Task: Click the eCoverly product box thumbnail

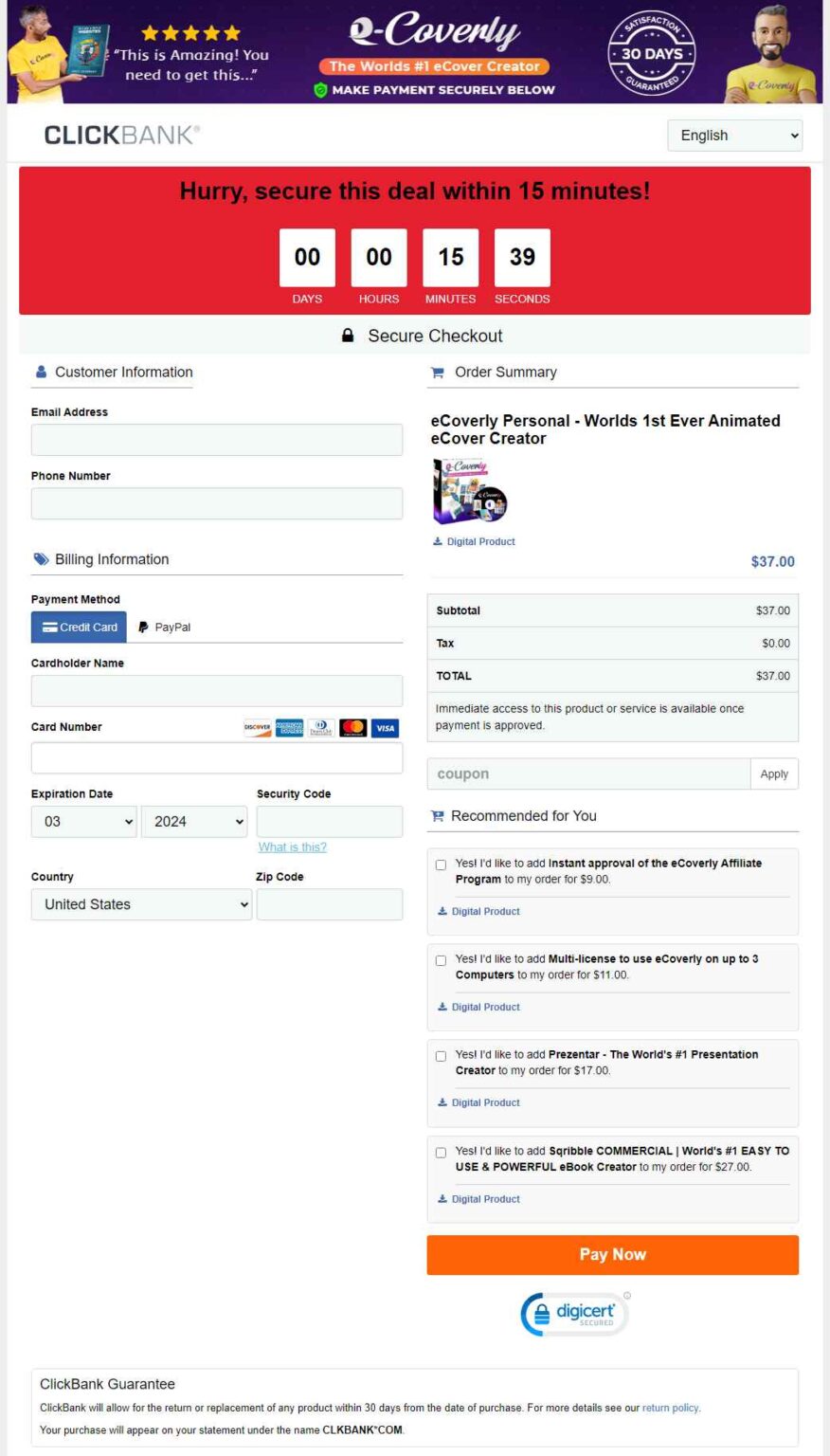Action: click(x=470, y=491)
